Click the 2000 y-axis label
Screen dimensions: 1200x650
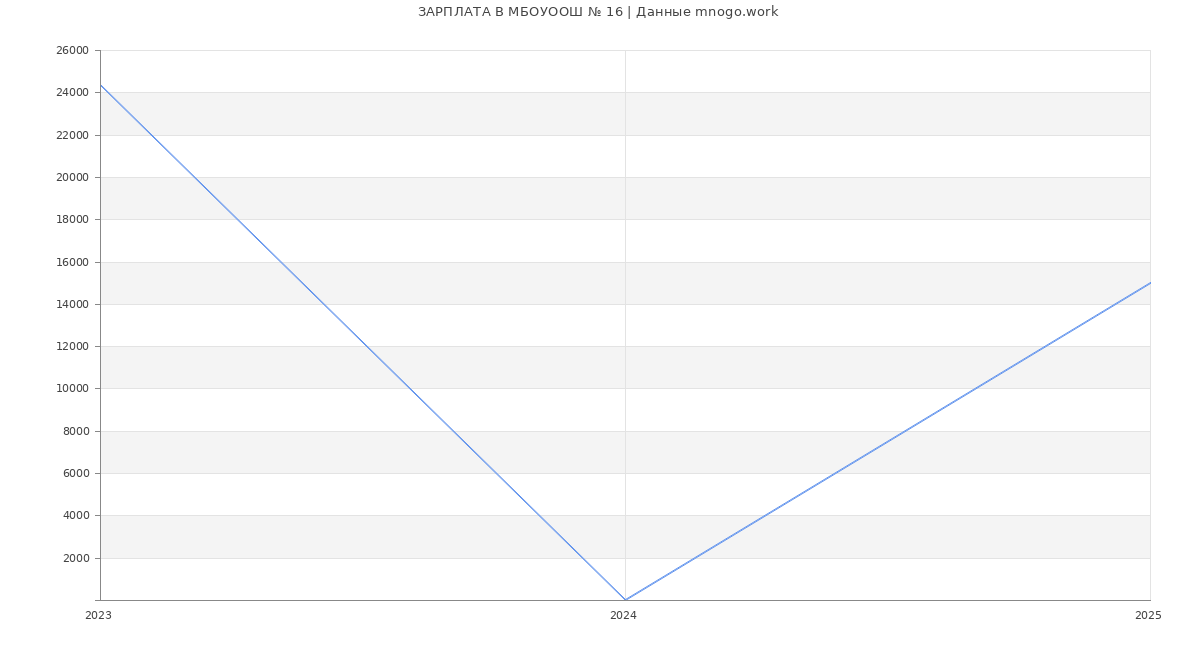click(76, 558)
